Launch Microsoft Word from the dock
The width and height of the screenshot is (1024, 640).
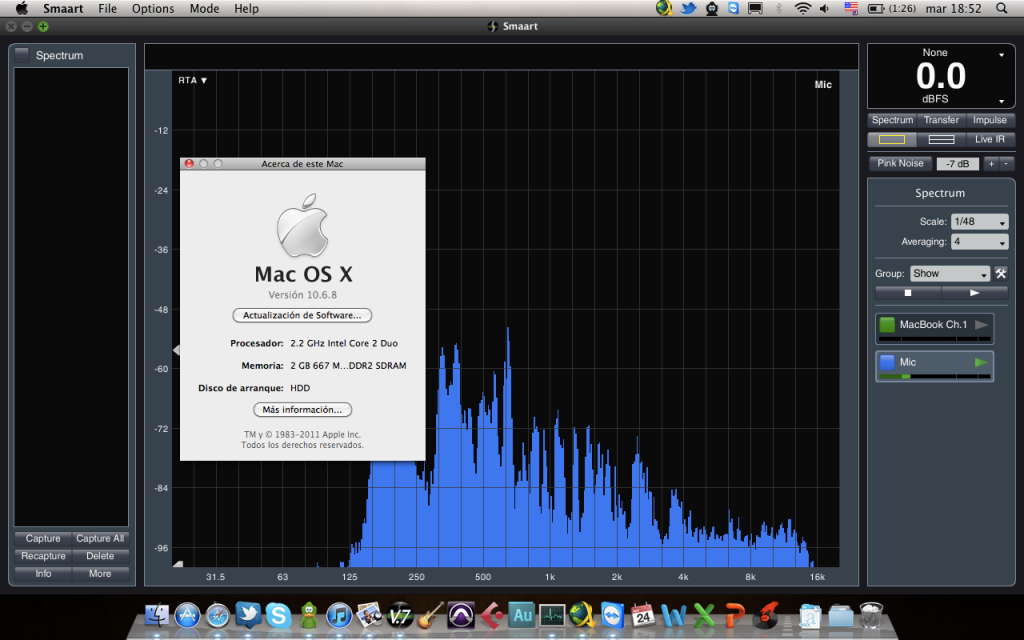point(673,615)
